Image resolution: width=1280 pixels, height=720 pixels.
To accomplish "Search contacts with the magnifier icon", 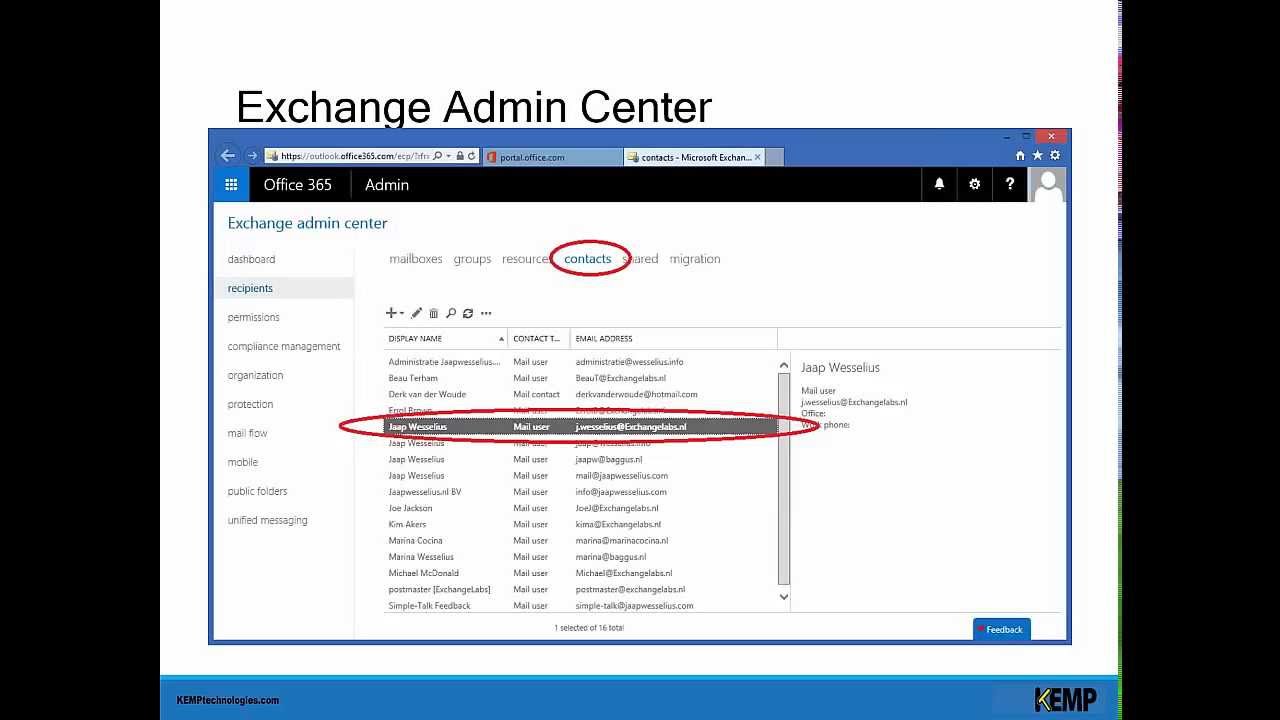I will click(x=451, y=313).
